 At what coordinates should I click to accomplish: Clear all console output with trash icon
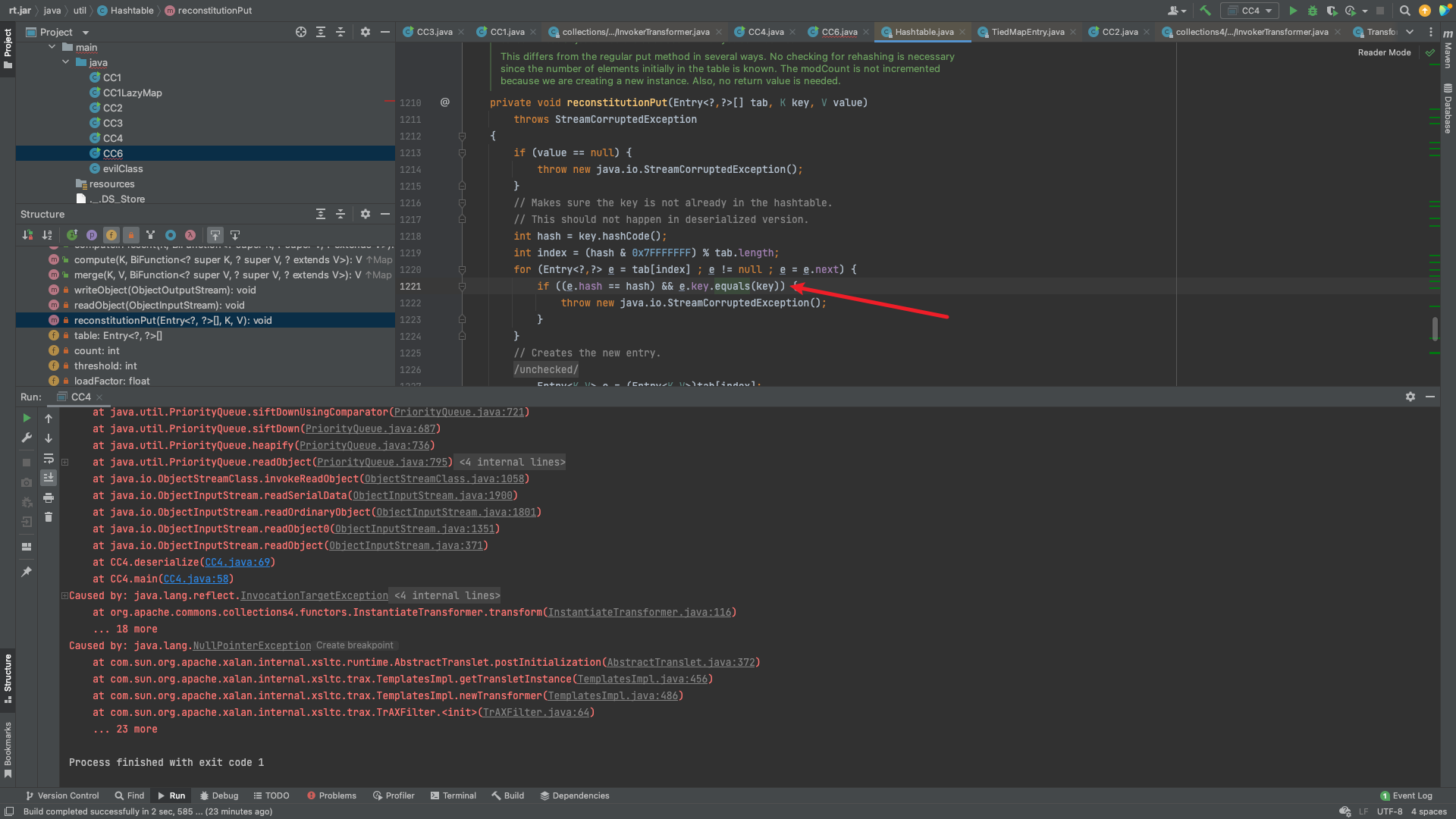click(x=49, y=517)
